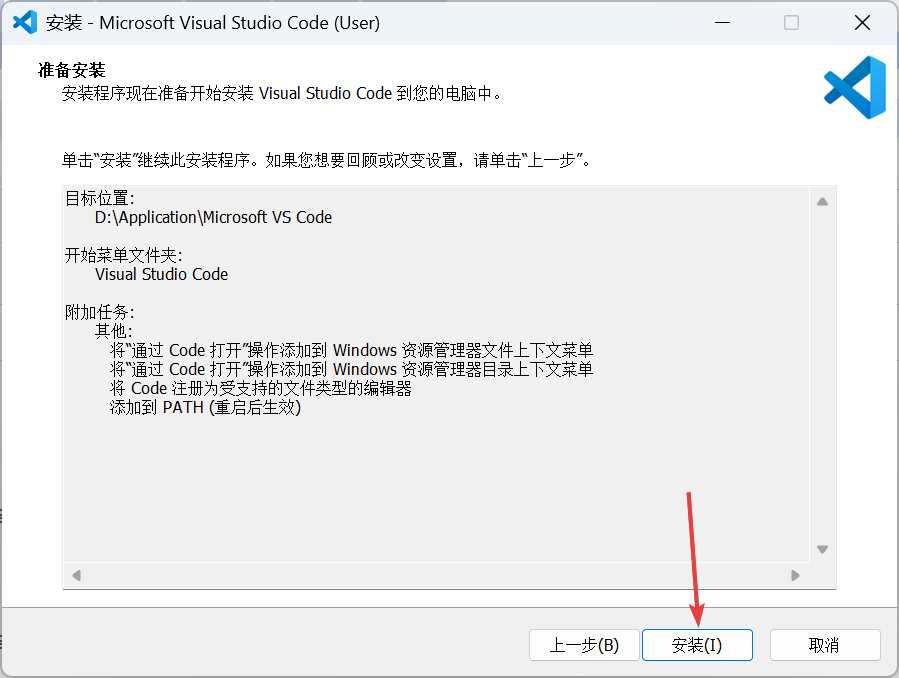Click the 安装程序现在准备开始安装 subtitle text
Viewport: 899px width, 678px height.
tap(282, 93)
